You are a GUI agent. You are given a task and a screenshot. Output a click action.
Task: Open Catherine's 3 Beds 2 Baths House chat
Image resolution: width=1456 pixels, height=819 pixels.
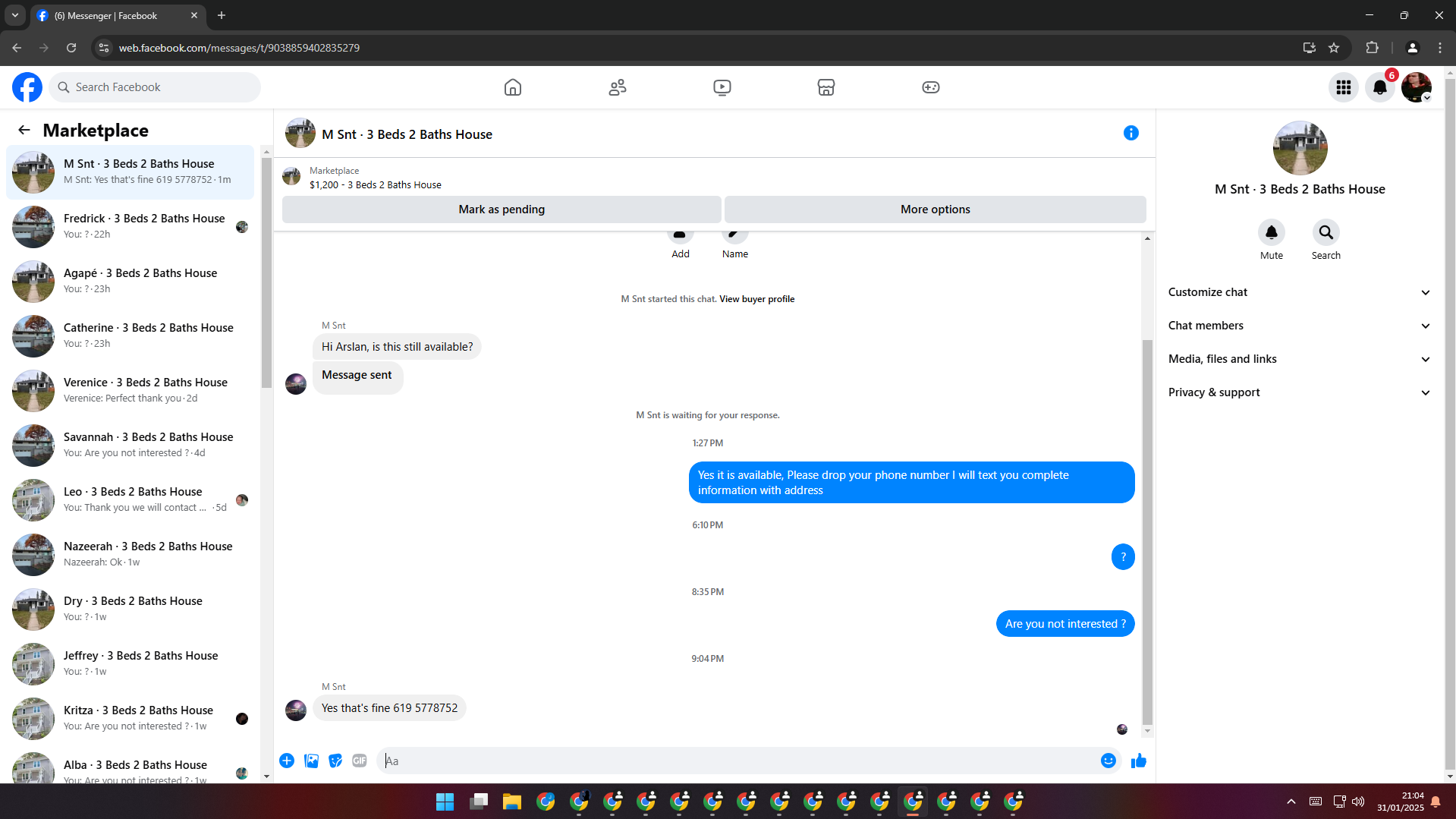(130, 336)
